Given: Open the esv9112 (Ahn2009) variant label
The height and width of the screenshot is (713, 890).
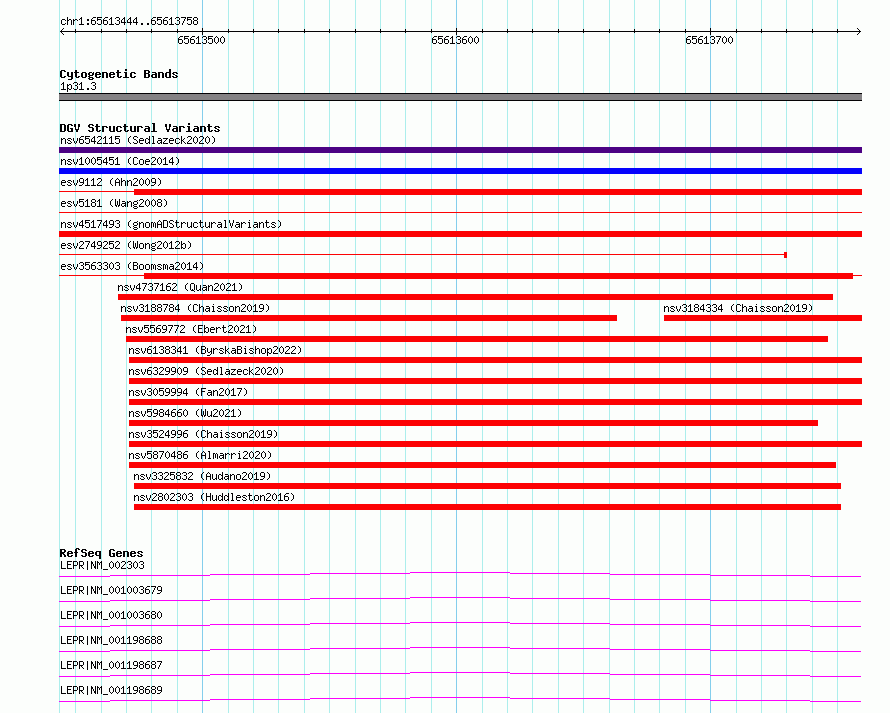Looking at the screenshot, I should pyautogui.click(x=111, y=182).
